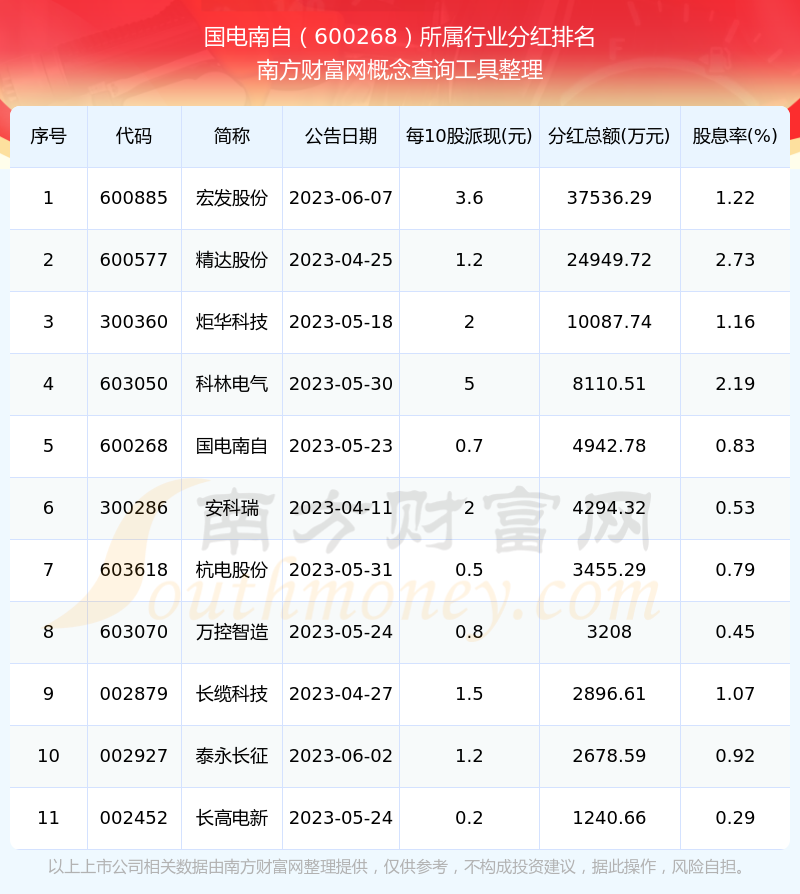The height and width of the screenshot is (894, 800).
Task: Click dividend yield 0.83
Action: [735, 446]
